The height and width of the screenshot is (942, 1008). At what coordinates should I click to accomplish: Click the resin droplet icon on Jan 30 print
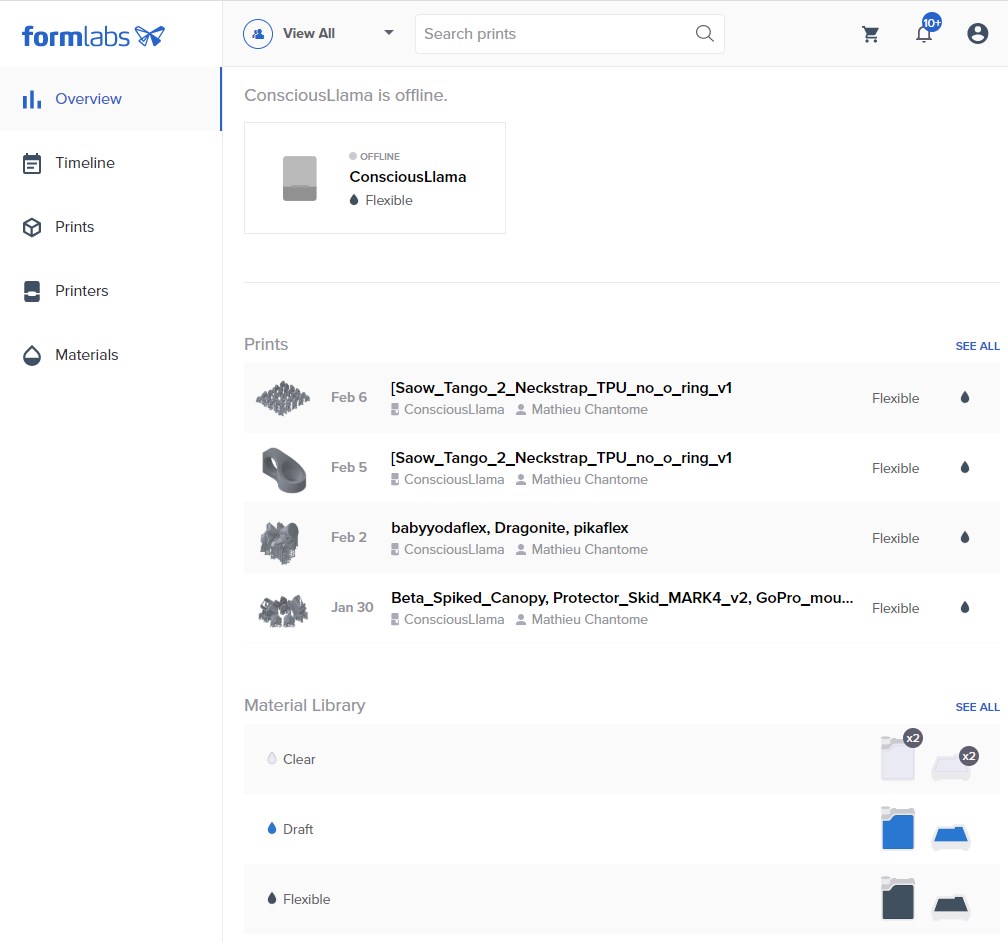point(964,608)
